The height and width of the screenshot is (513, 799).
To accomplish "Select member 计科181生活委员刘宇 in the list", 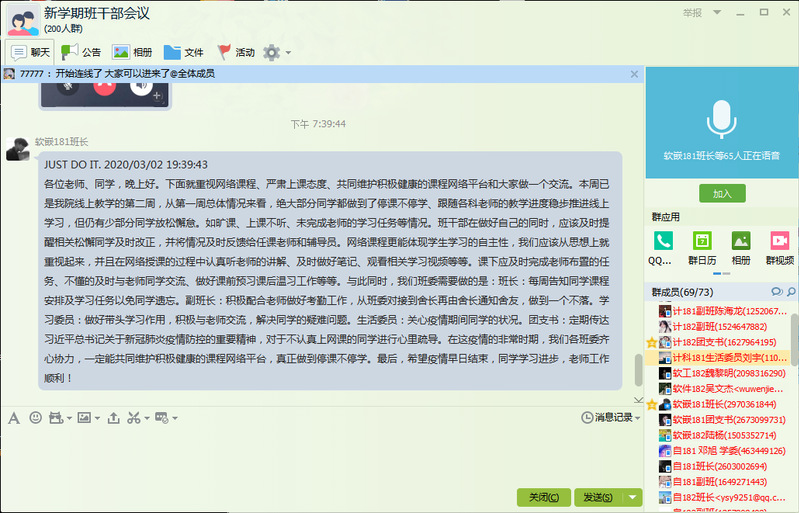I will click(x=722, y=357).
